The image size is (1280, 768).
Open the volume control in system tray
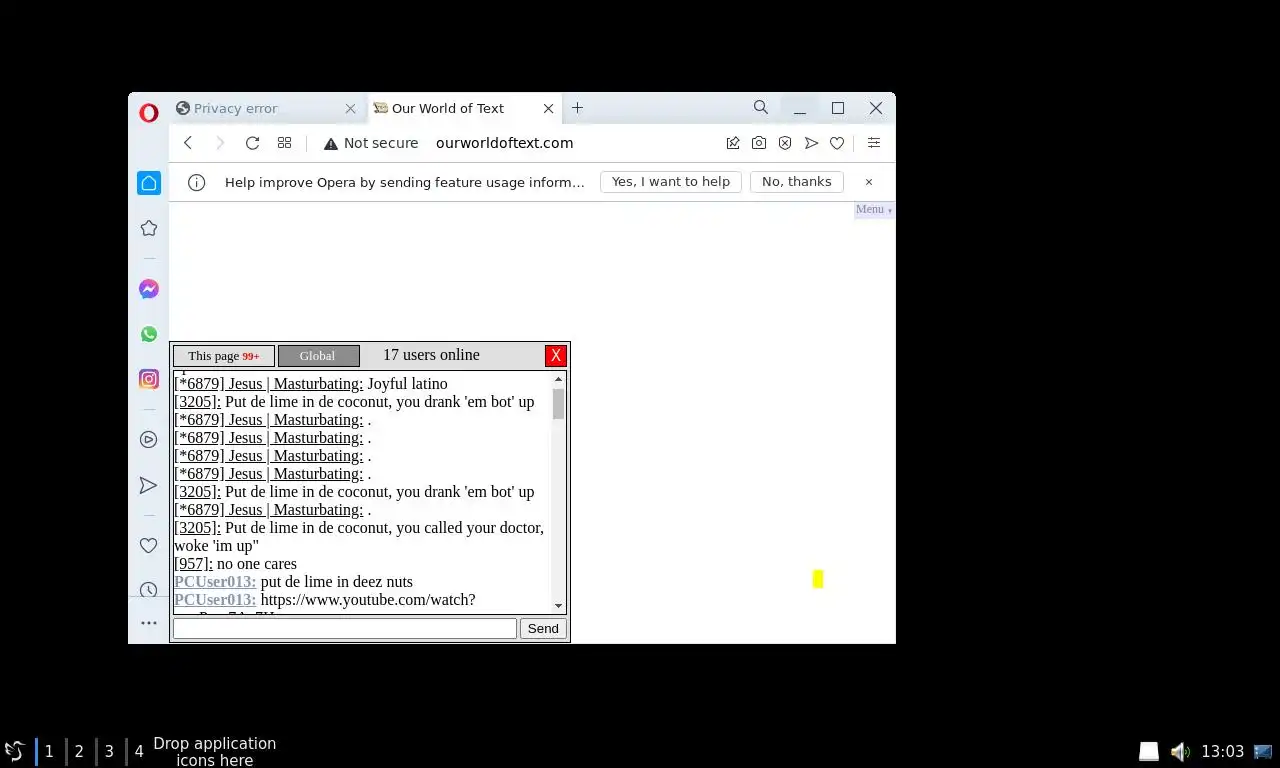[x=1180, y=751]
